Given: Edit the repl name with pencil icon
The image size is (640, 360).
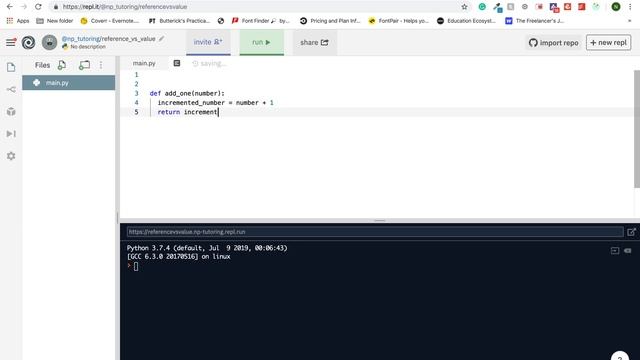Looking at the screenshot, I should pos(162,39).
